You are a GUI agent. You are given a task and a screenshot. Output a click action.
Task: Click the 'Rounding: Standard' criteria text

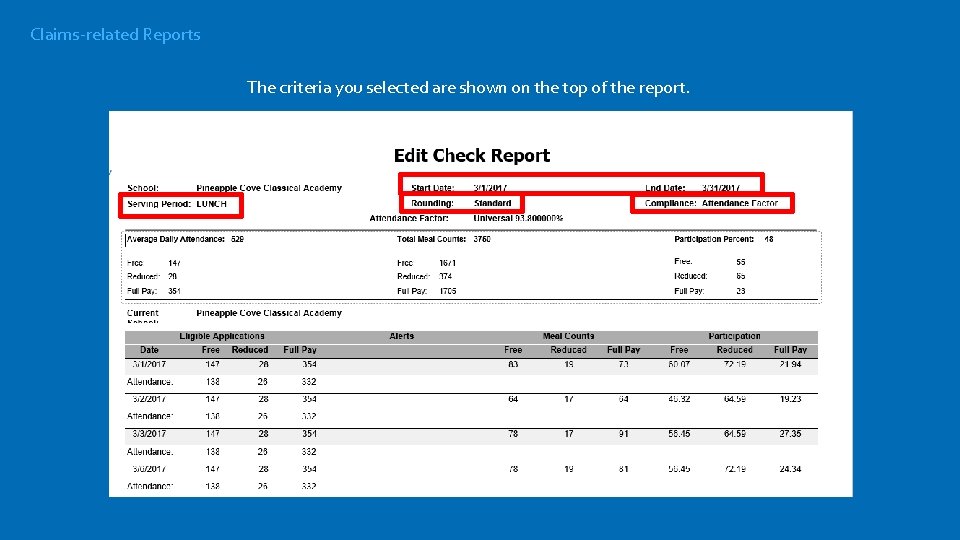tap(461, 203)
